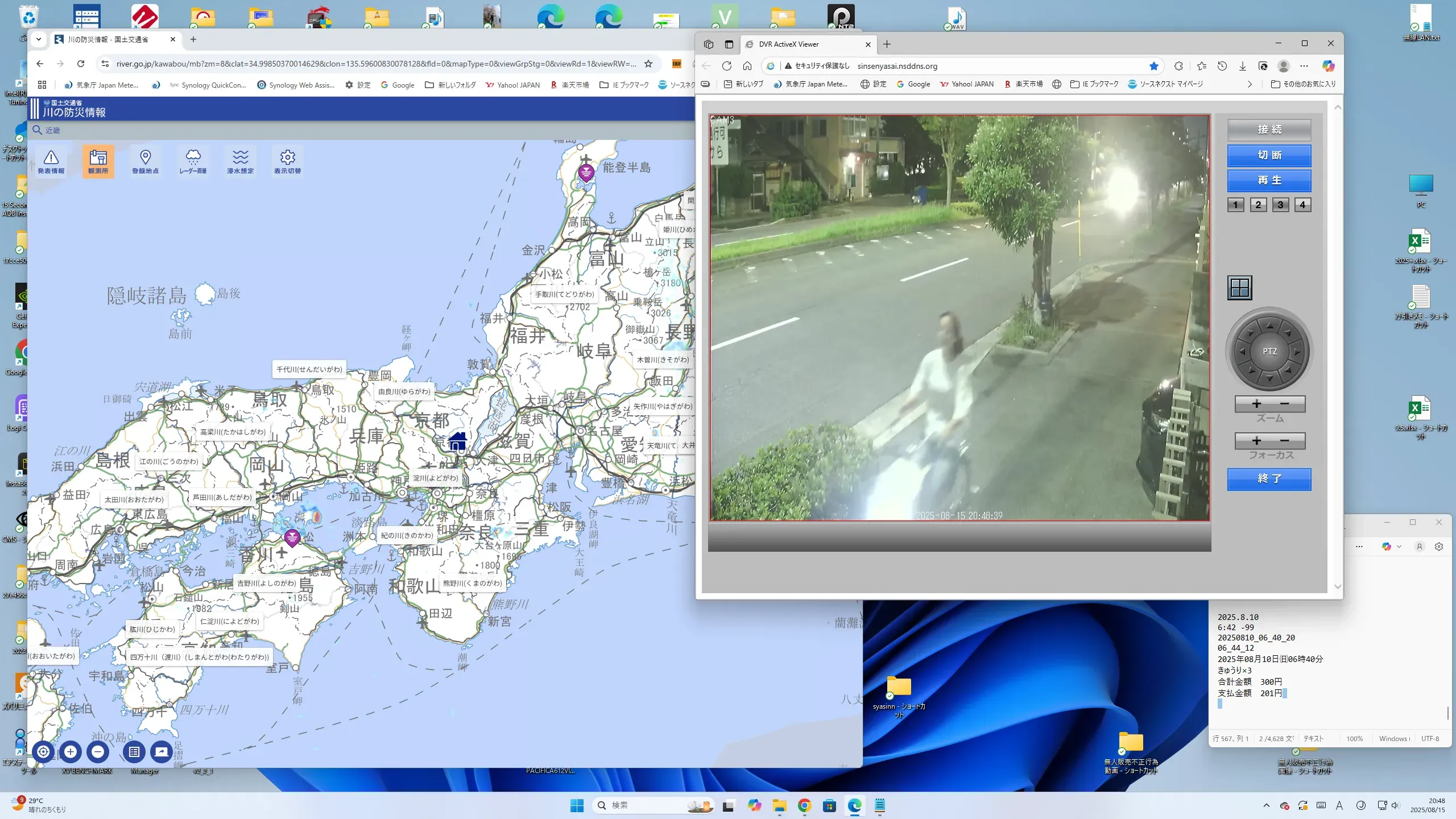The width and height of the screenshot is (1456, 819).
Task: Toggle the レーダー雨量 radar rainfall overlay
Action: point(193,162)
